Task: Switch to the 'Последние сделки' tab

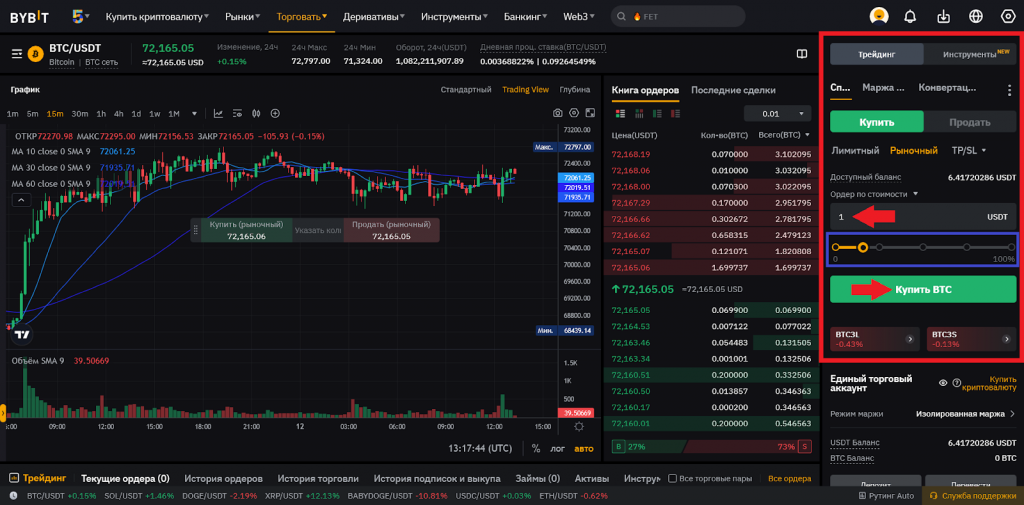Action: [733, 90]
